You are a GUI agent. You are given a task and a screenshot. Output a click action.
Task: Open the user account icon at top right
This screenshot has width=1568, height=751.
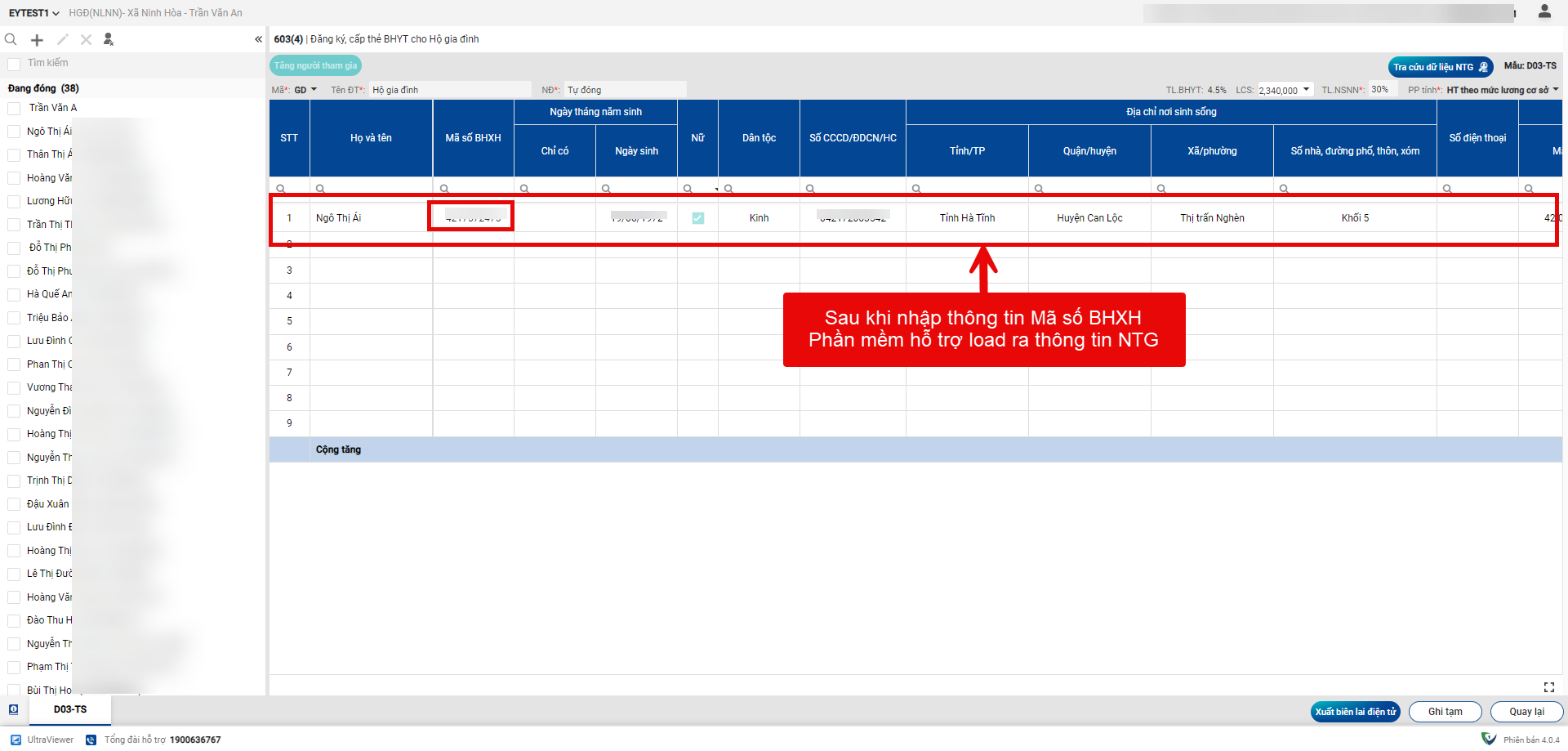1544,11
